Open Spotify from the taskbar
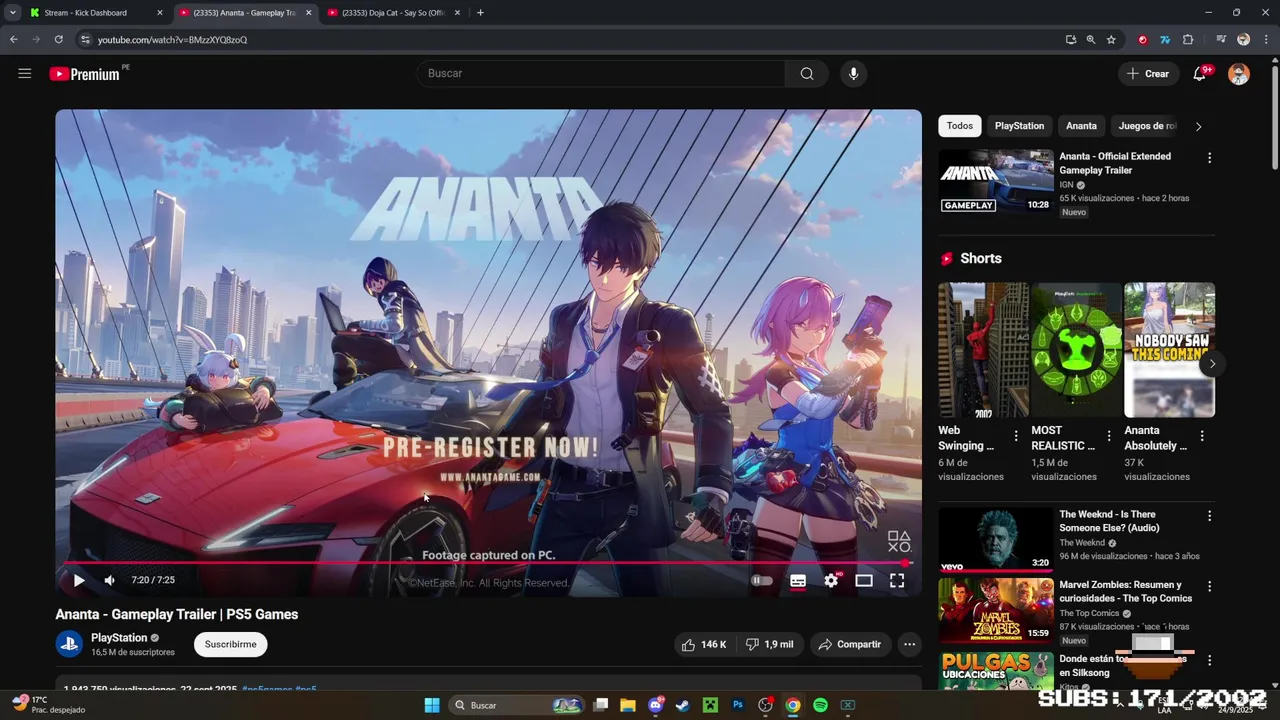The width and height of the screenshot is (1280, 720). [820, 705]
